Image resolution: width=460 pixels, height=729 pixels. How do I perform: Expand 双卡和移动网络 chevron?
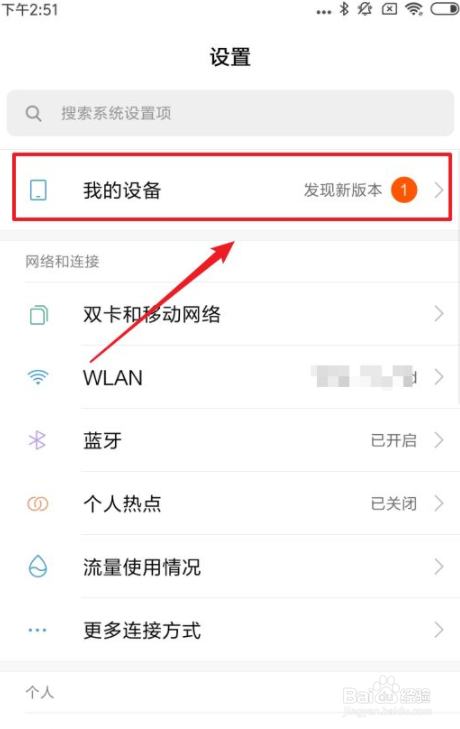438,314
